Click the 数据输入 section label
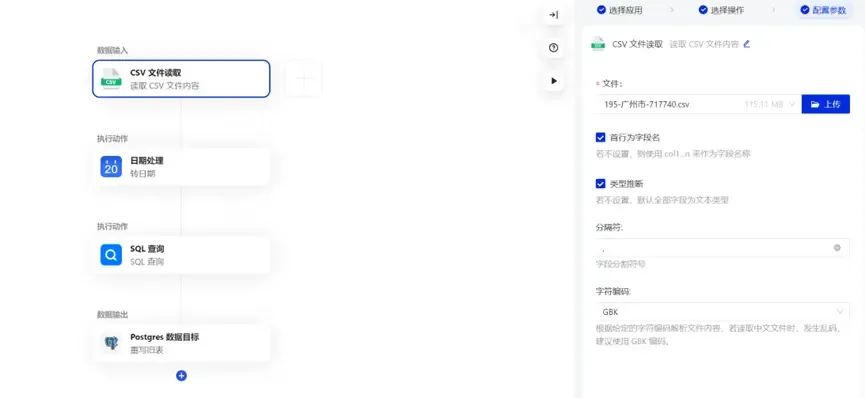The image size is (865, 398). [113, 50]
